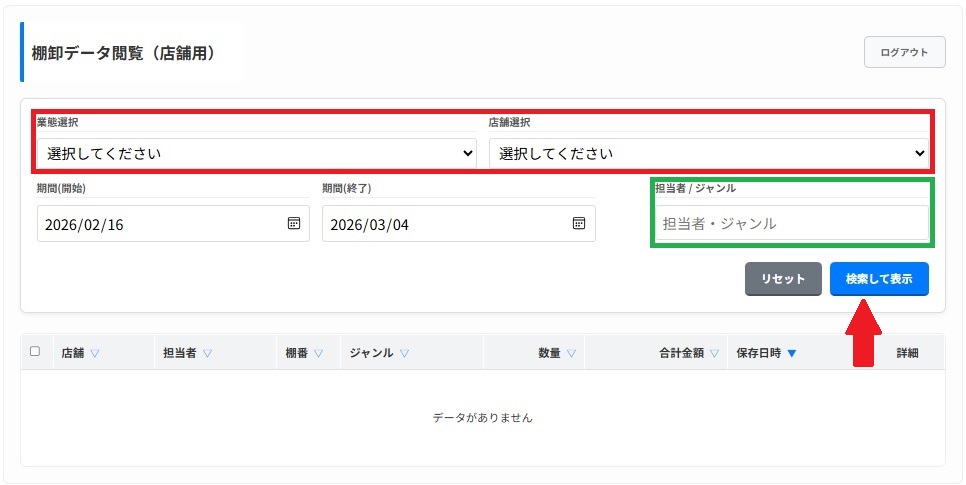Open the 業態選択 dropdown
Viewport: 966px width, 485px height.
257,153
